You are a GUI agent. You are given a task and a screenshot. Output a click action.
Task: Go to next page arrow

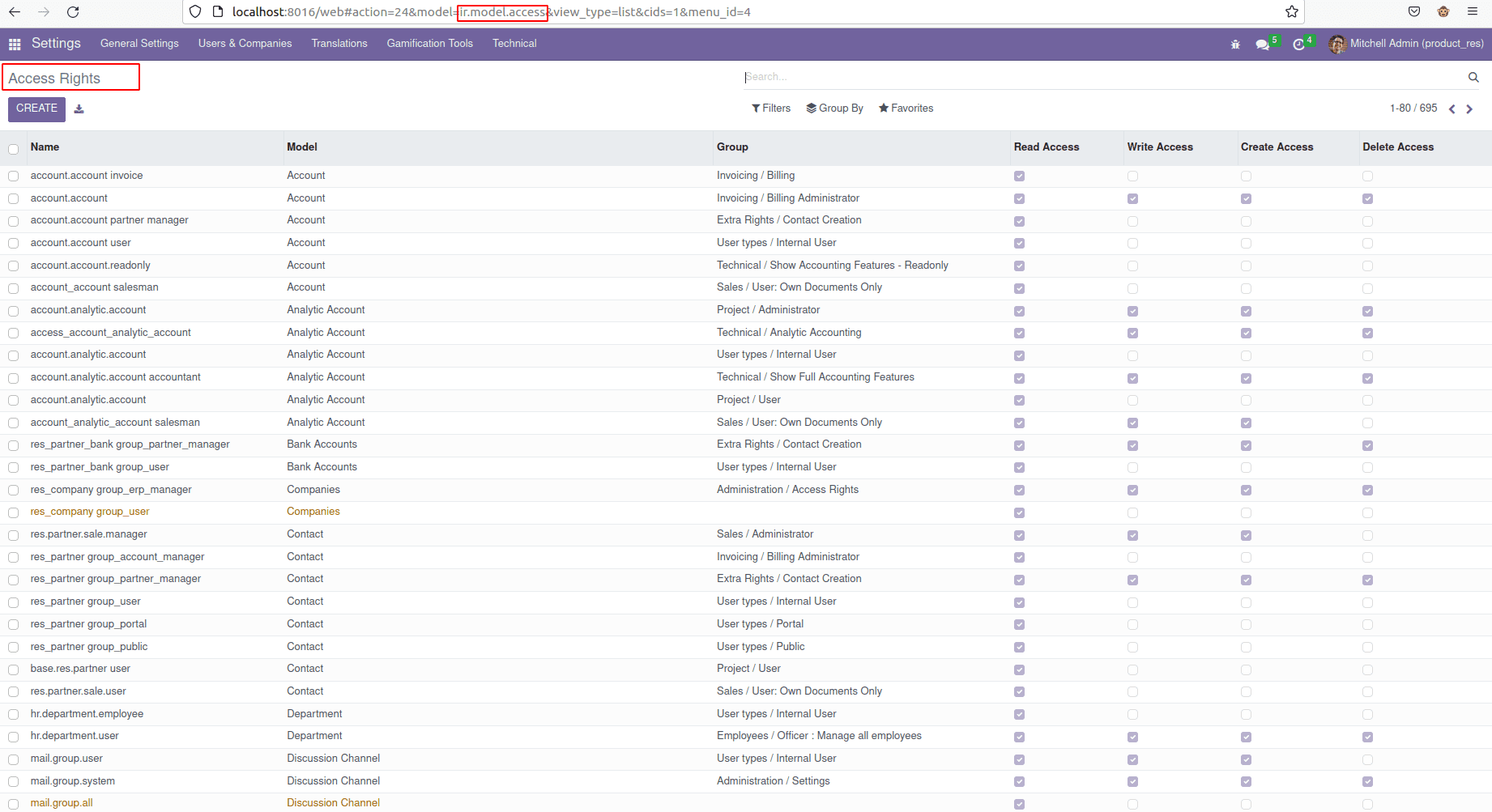click(x=1469, y=108)
